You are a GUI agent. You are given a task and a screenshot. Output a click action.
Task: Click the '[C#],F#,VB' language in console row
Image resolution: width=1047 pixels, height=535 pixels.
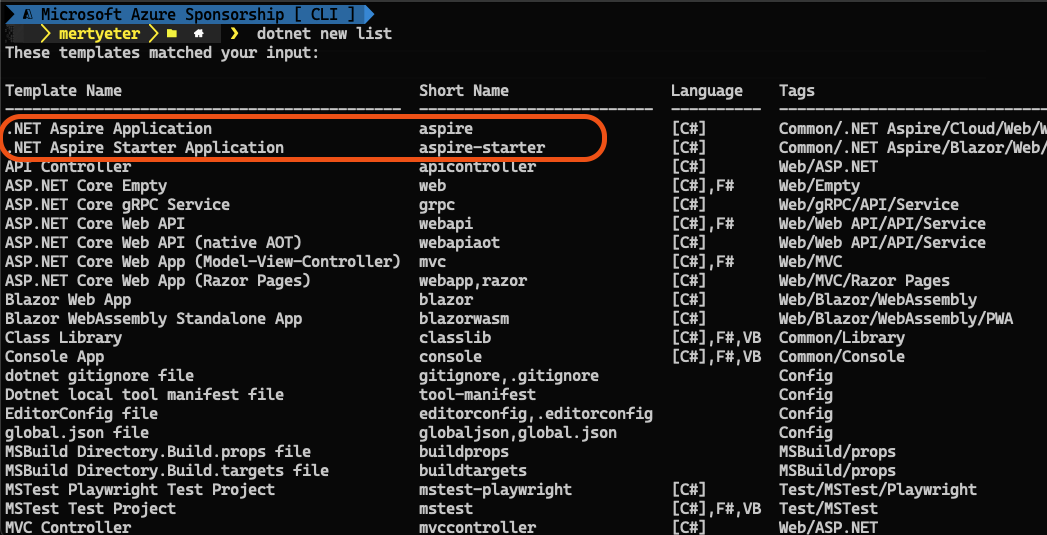(716, 357)
